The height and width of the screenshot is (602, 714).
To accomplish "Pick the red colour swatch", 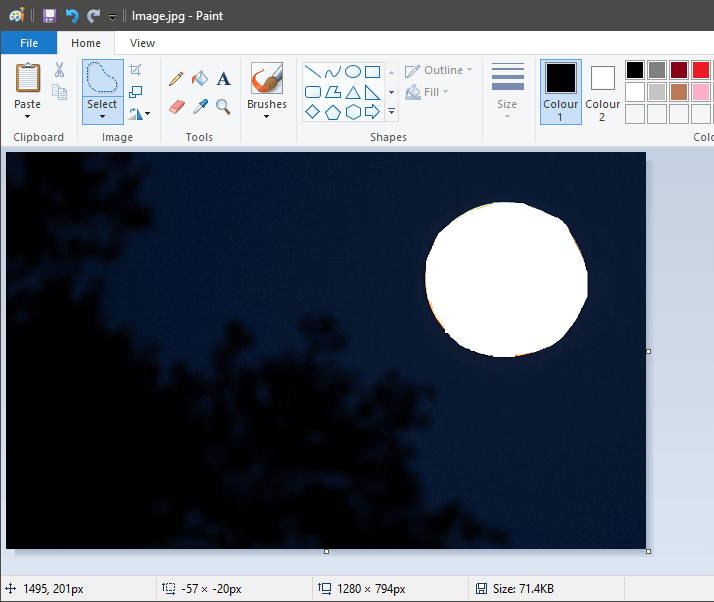I will 700,70.
